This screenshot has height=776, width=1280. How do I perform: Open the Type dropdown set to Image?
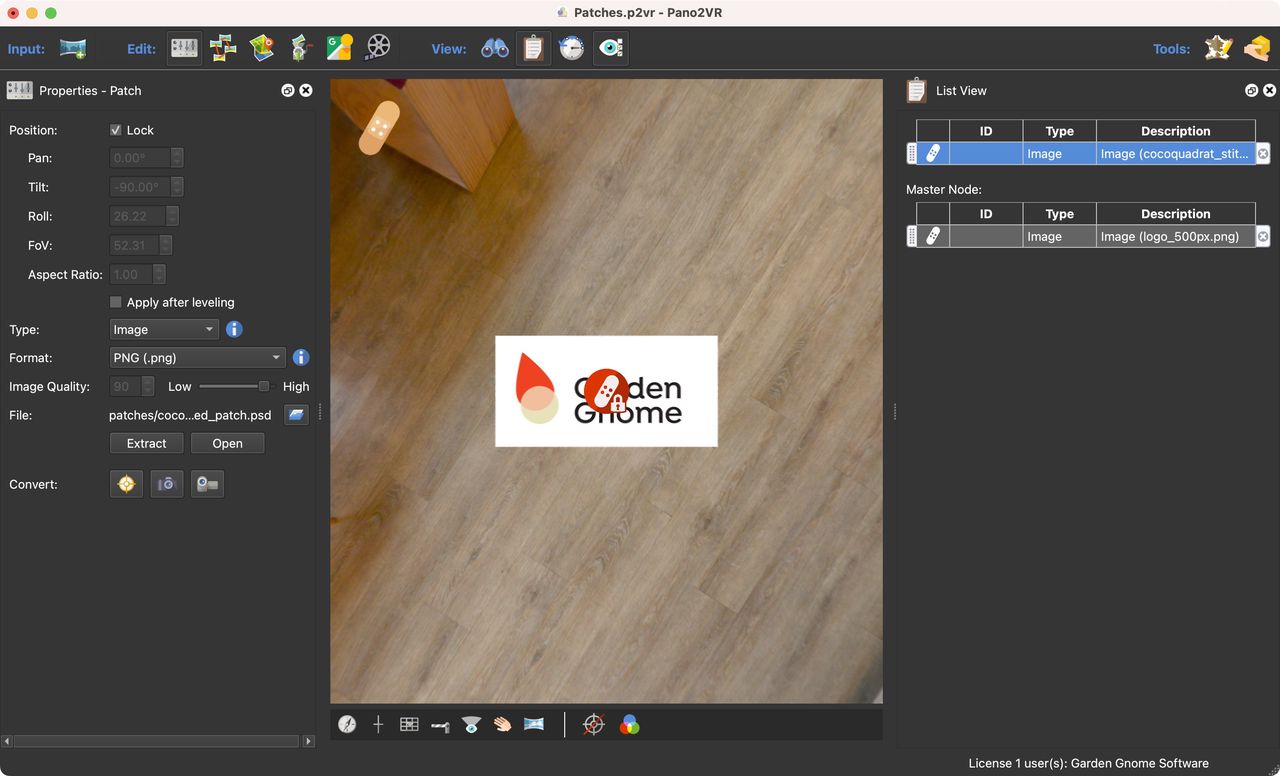(x=163, y=329)
